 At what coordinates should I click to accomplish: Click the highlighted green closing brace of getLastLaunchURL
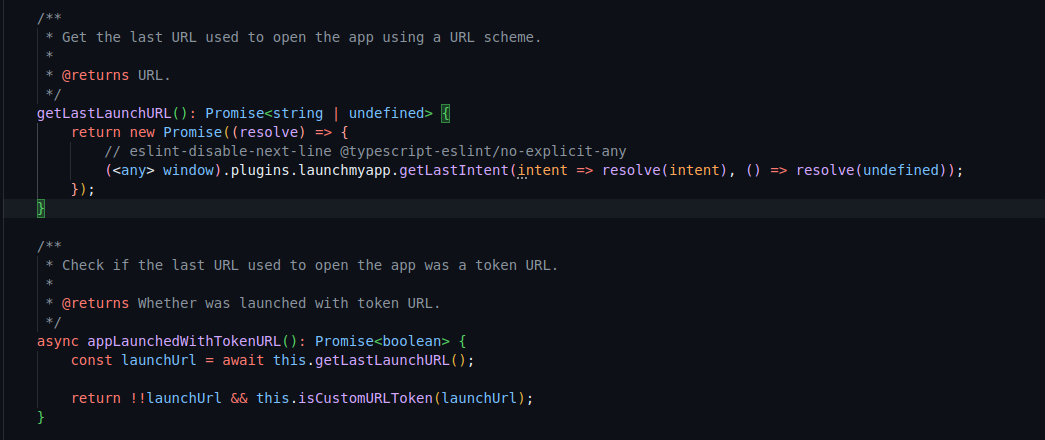[x=41, y=209]
